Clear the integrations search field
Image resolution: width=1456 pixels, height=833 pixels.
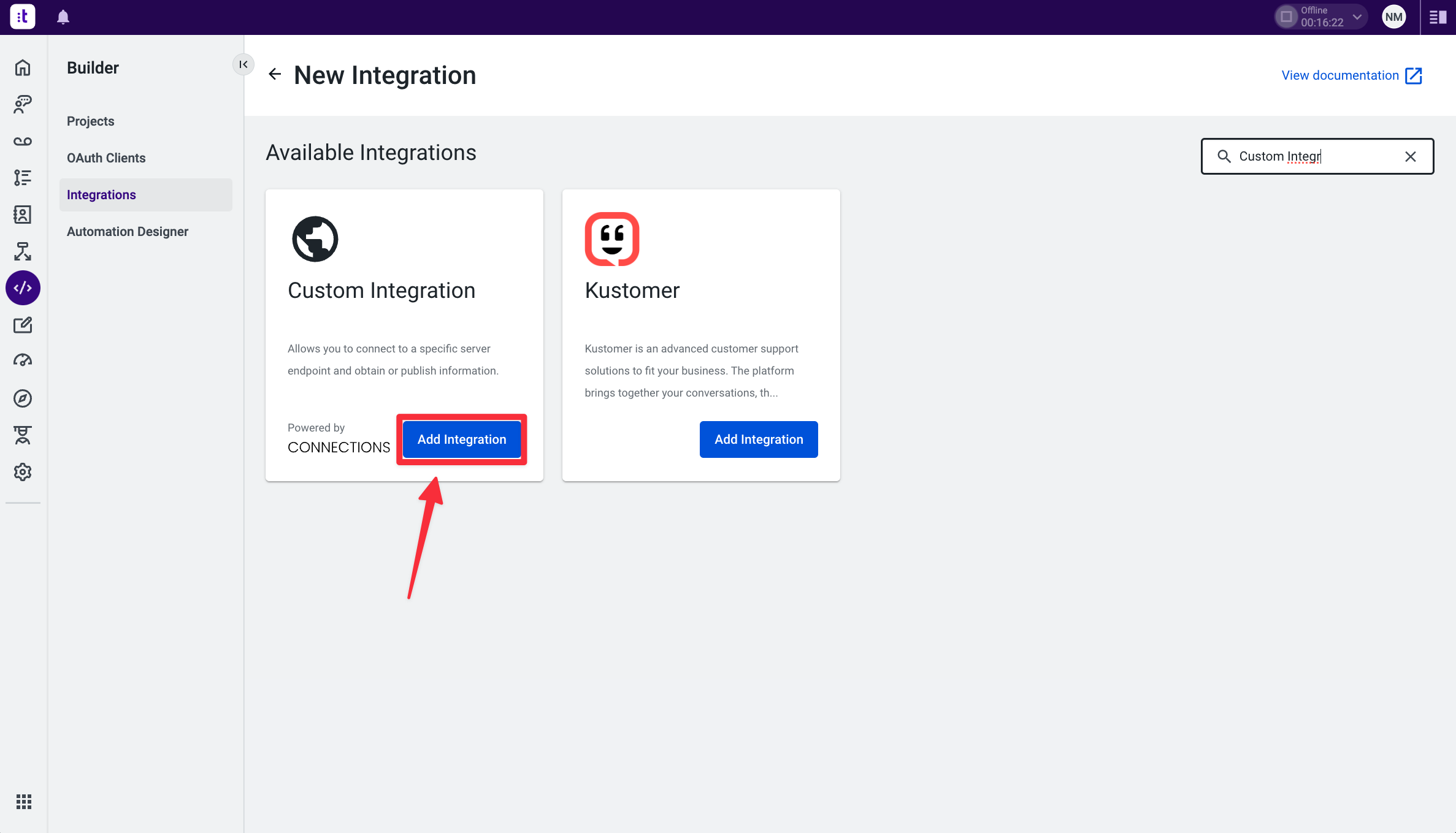[1410, 156]
